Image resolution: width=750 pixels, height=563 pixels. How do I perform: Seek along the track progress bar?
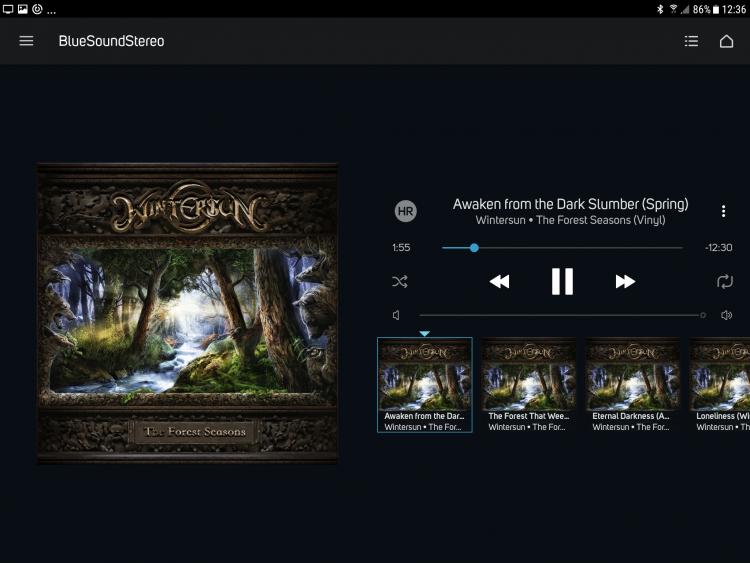[562, 248]
